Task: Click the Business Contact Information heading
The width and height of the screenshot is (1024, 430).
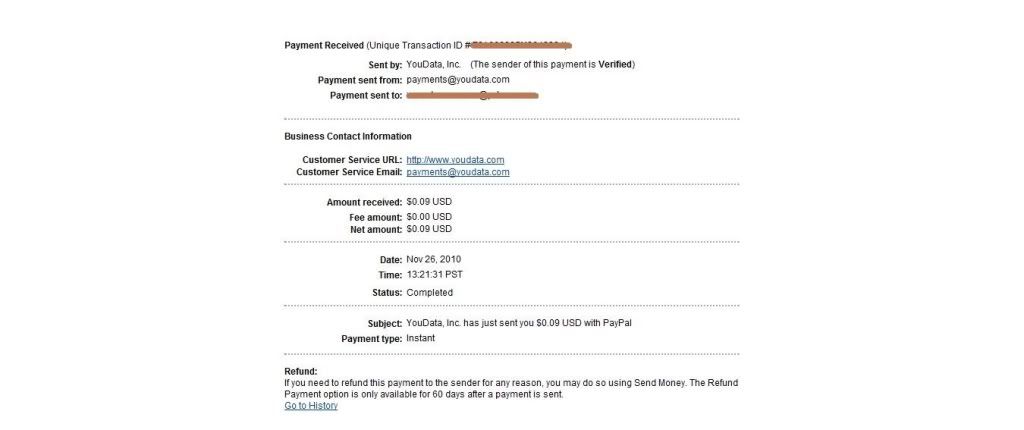Action: click(x=348, y=137)
